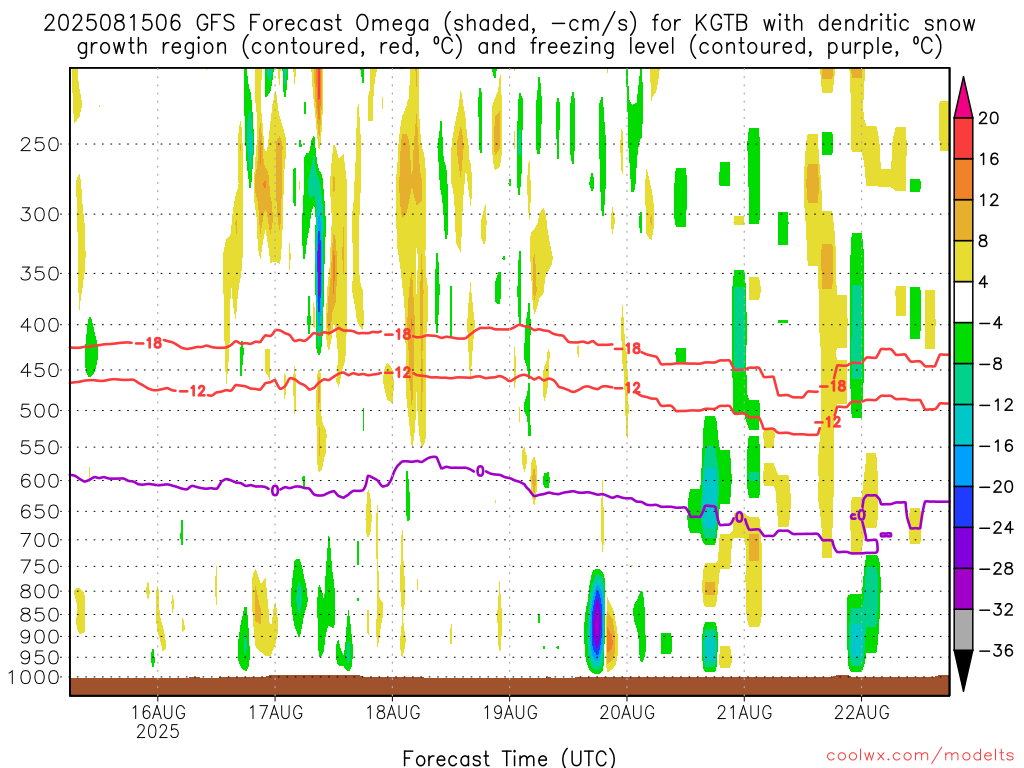Click the 20AUG date label
The width and height of the screenshot is (1024, 768).
627,712
